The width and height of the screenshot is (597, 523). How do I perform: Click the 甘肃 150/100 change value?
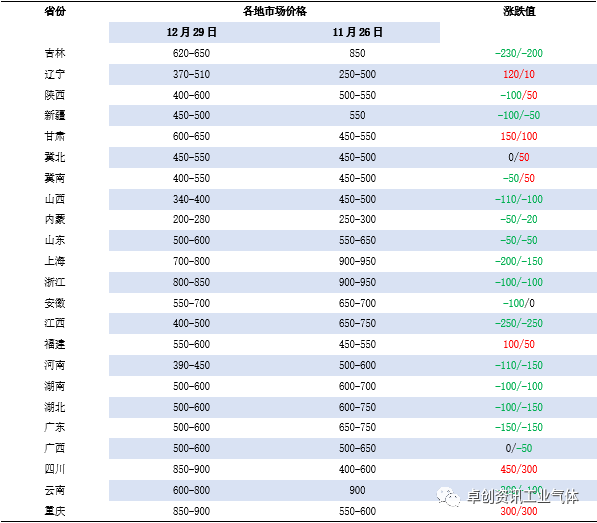click(519, 136)
